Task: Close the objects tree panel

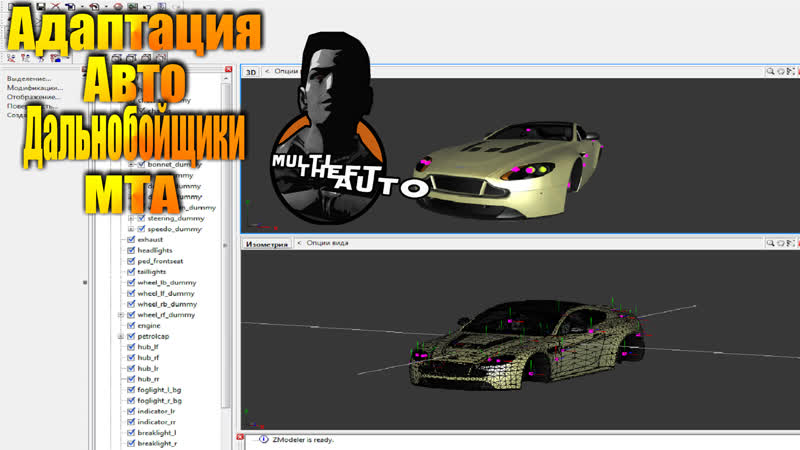Action: [x=229, y=69]
